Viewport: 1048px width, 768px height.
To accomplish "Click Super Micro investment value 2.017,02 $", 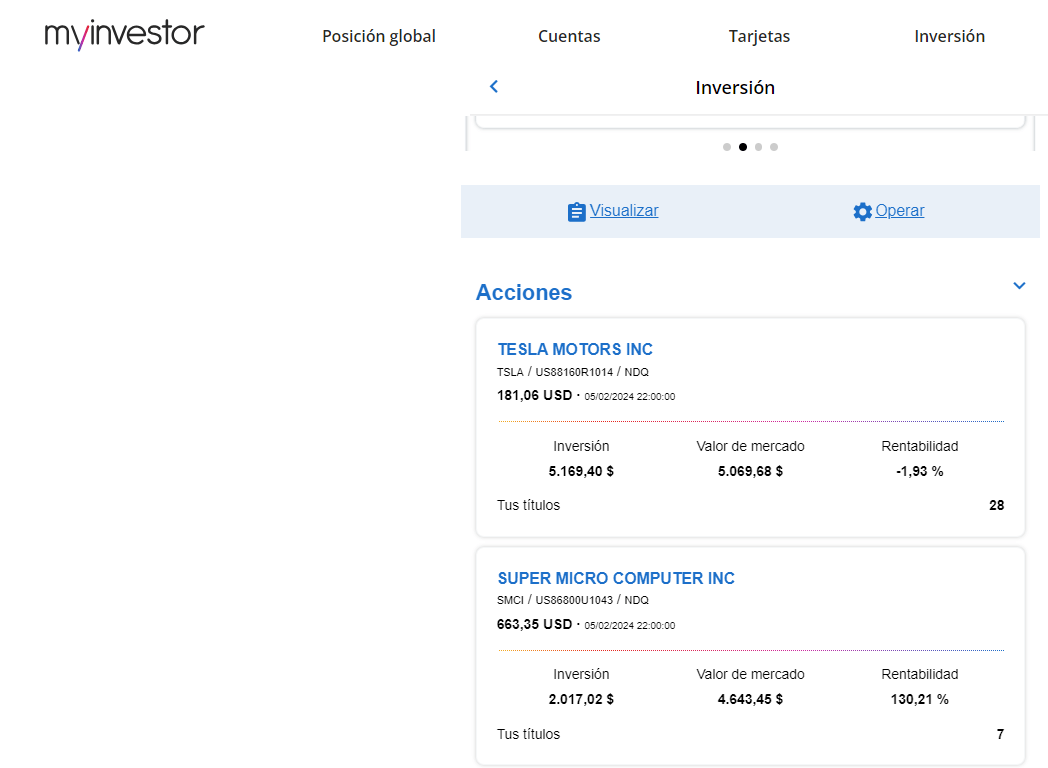I will point(581,699).
